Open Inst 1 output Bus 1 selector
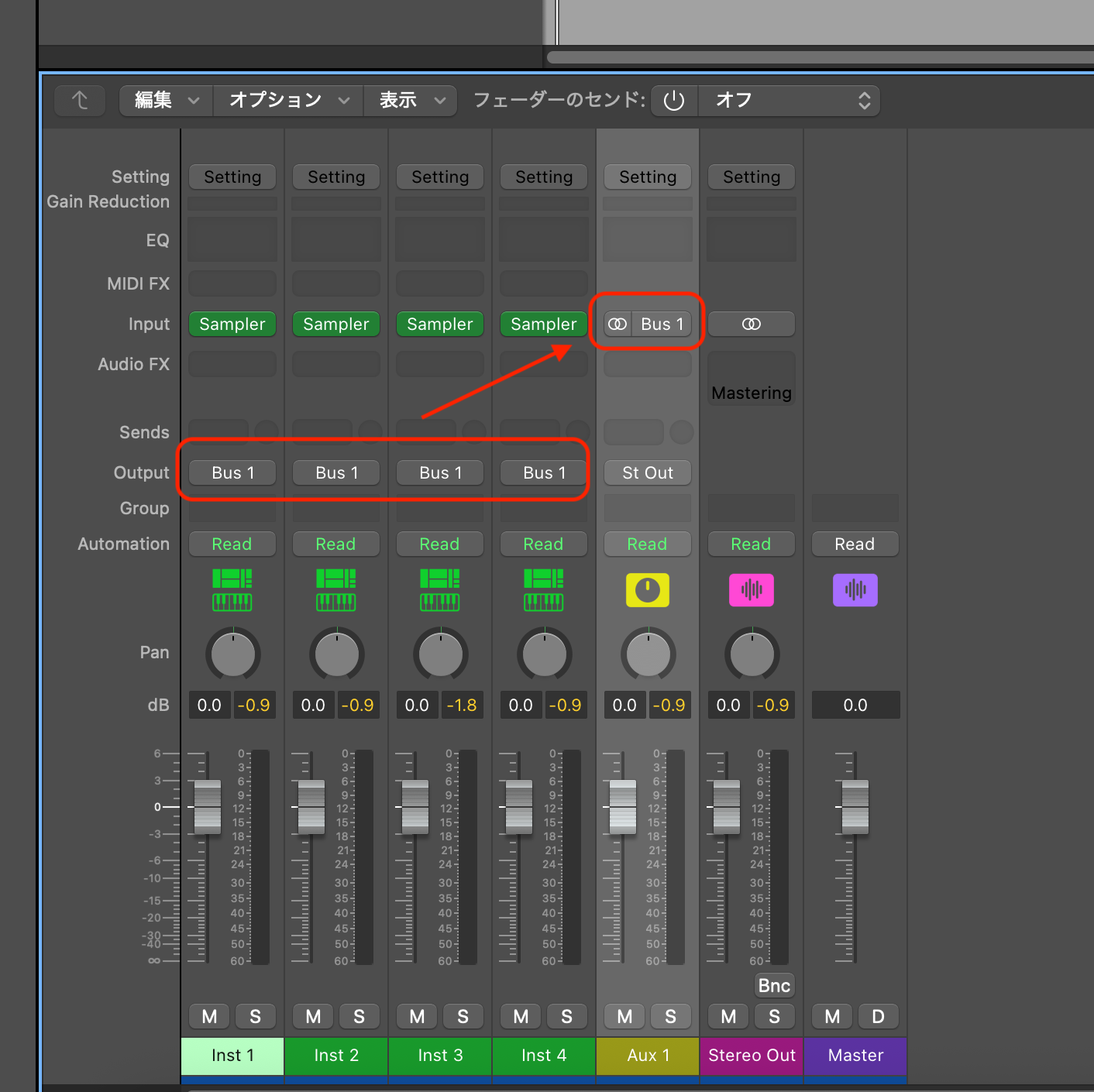 232,472
